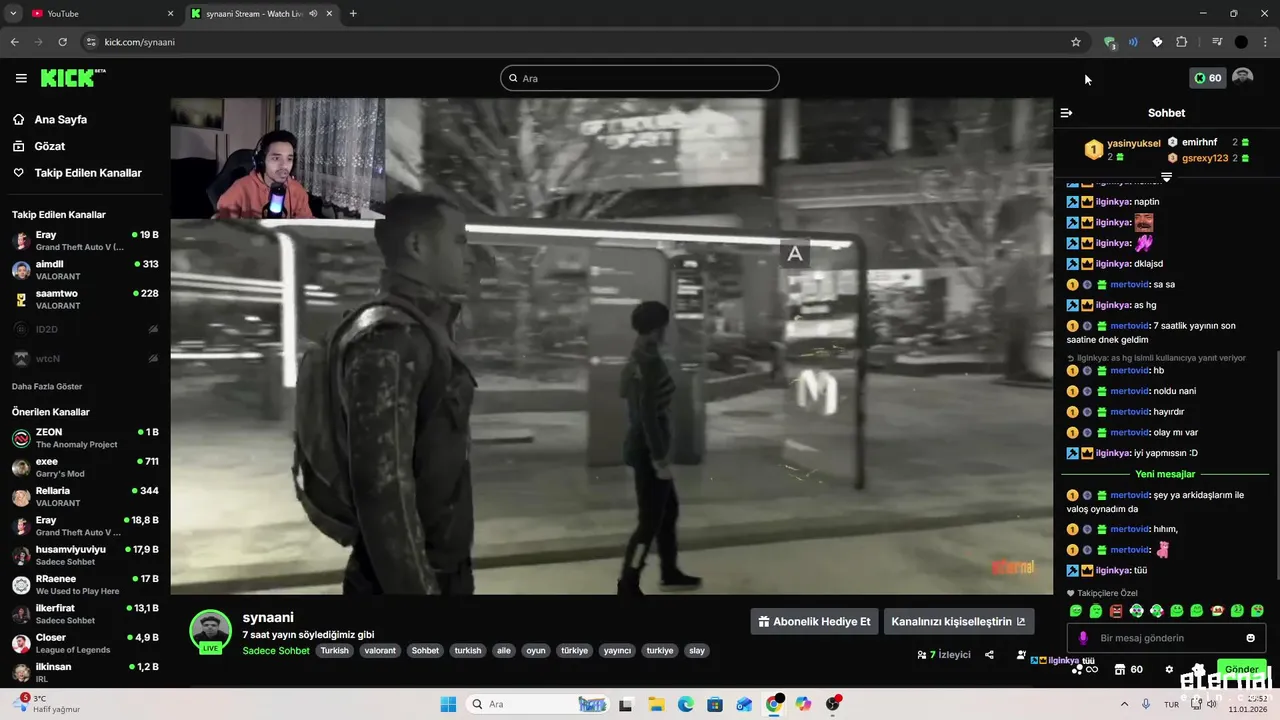Select the yayıncı tag

point(617,651)
